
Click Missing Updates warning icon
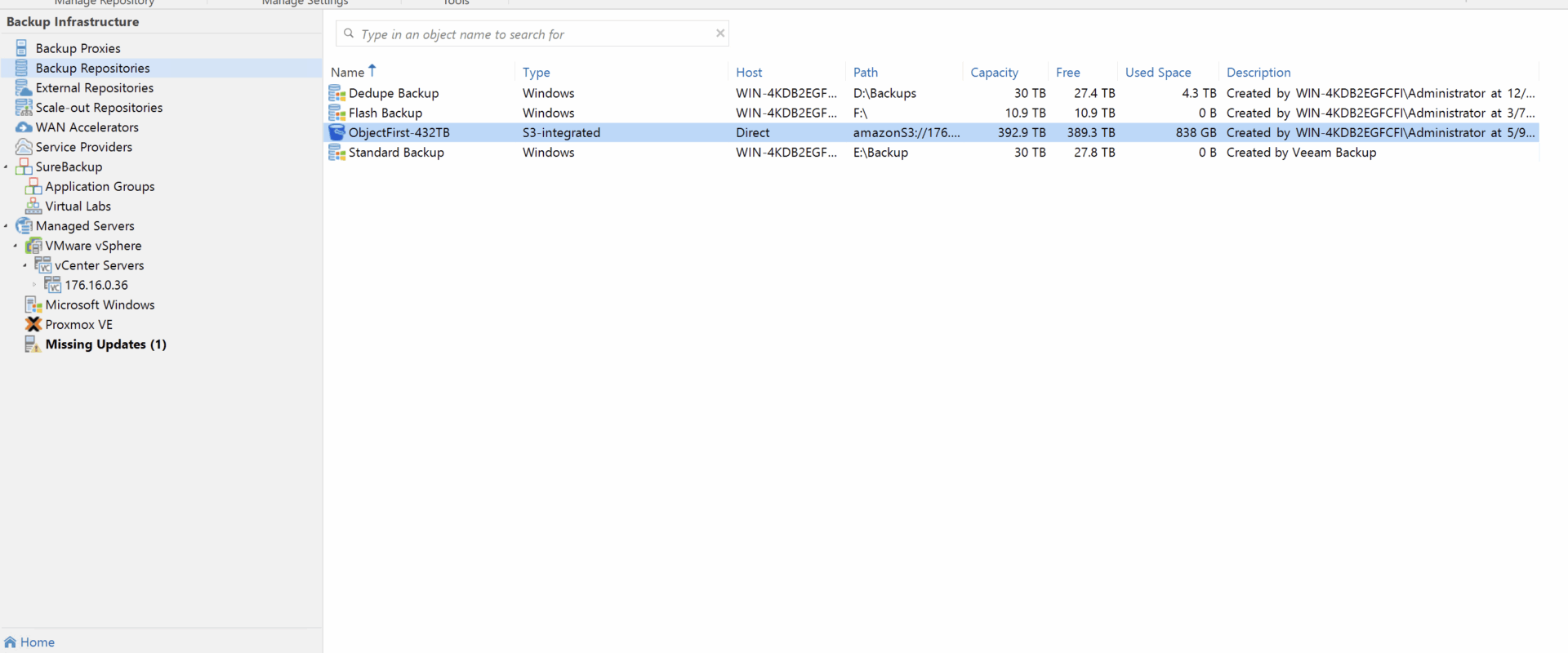(33, 344)
